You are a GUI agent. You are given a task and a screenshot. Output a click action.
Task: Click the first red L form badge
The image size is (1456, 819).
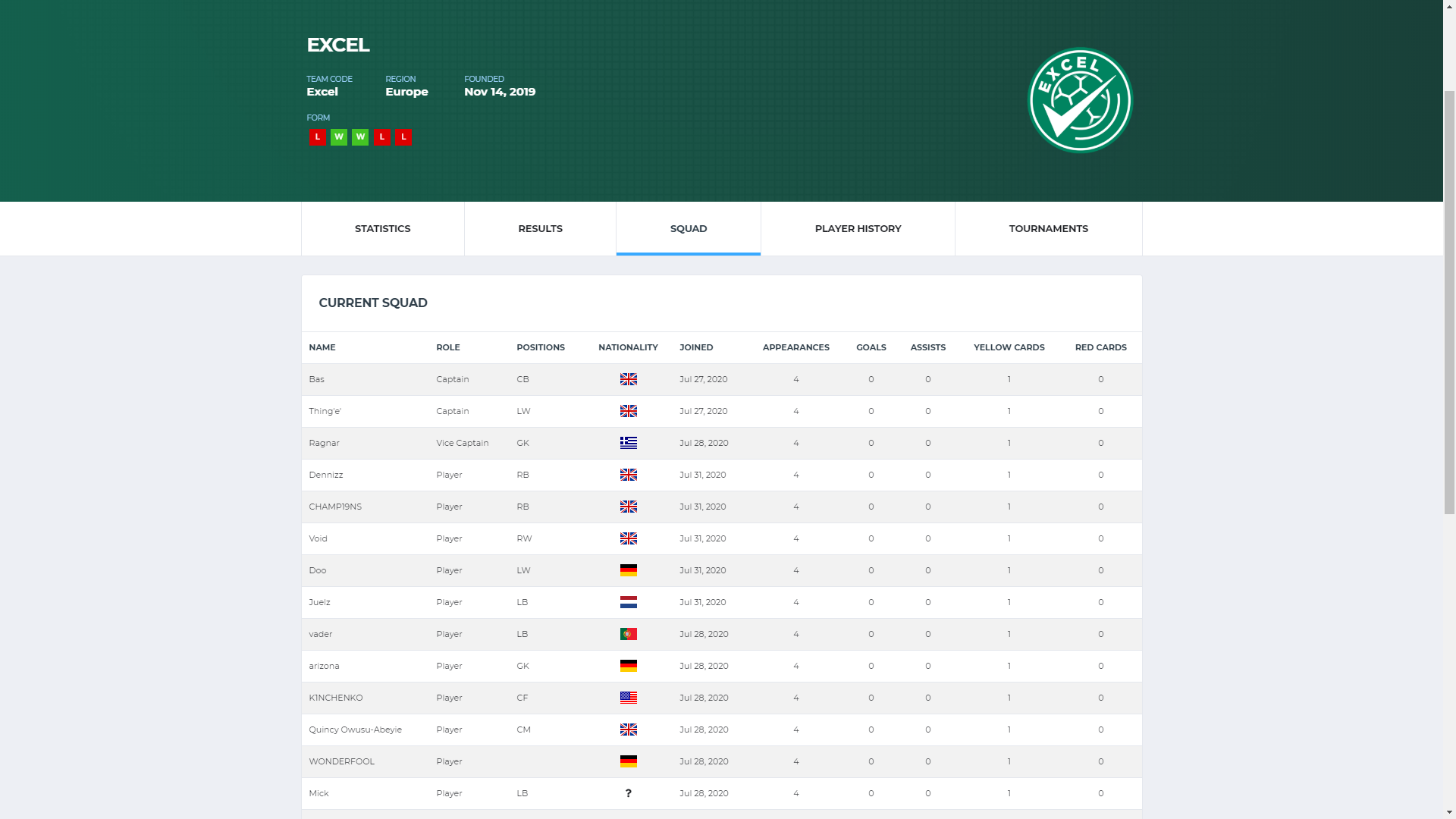tap(317, 137)
